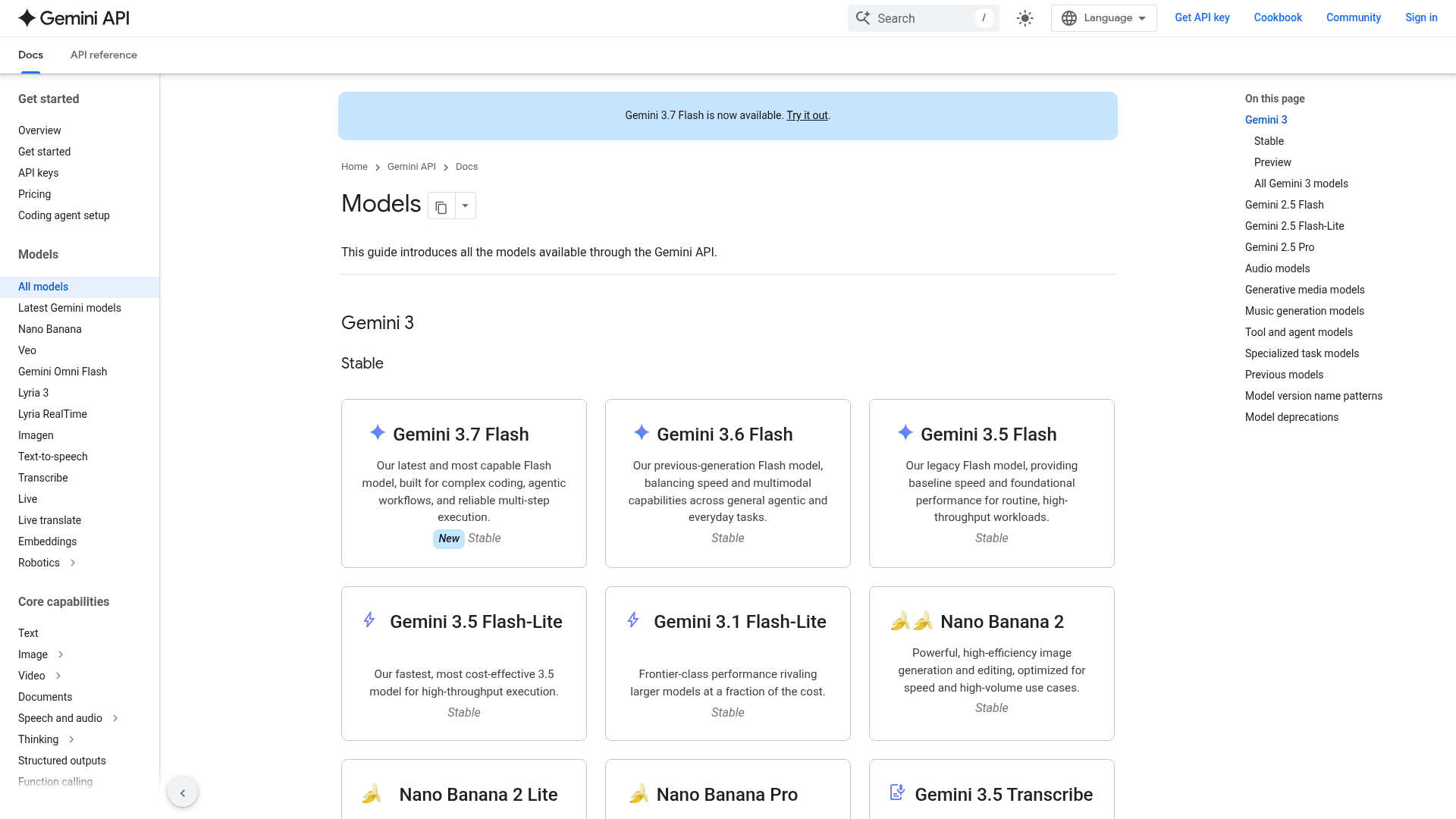Go to Gemini API breadcrumb
Image resolution: width=1456 pixels, height=819 pixels.
(412, 167)
